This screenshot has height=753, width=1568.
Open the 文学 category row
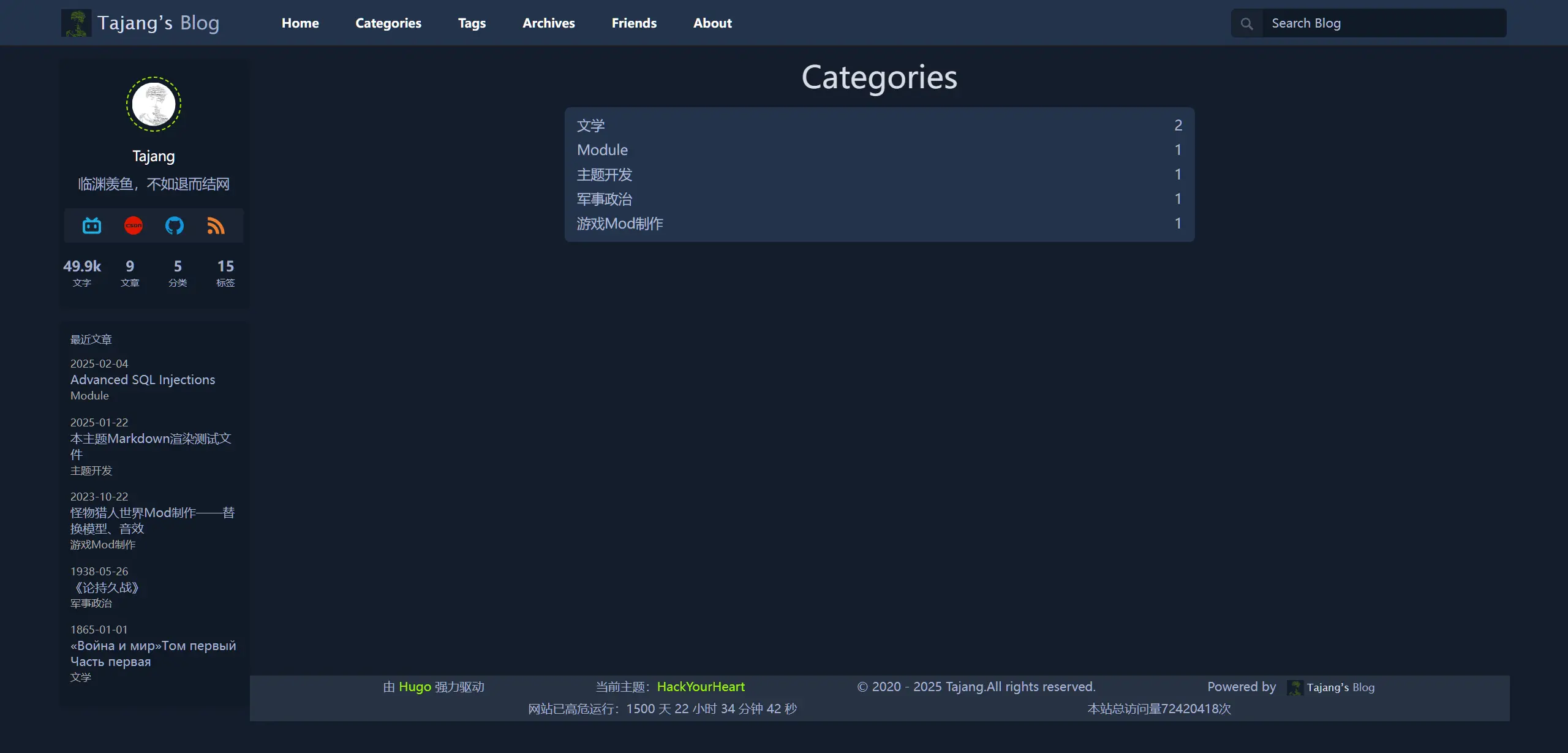[x=591, y=126]
